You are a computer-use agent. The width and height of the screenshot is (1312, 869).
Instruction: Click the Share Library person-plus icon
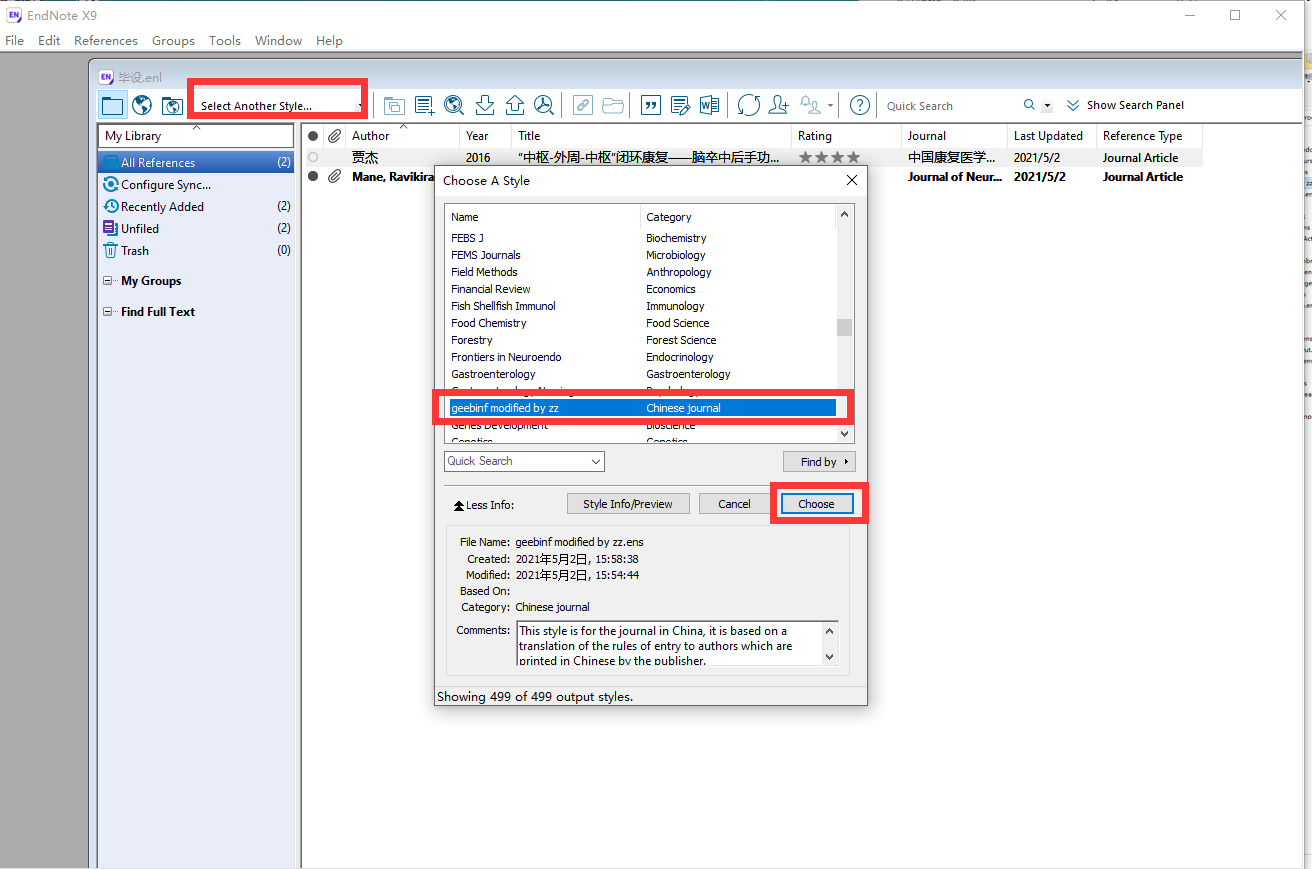779,105
